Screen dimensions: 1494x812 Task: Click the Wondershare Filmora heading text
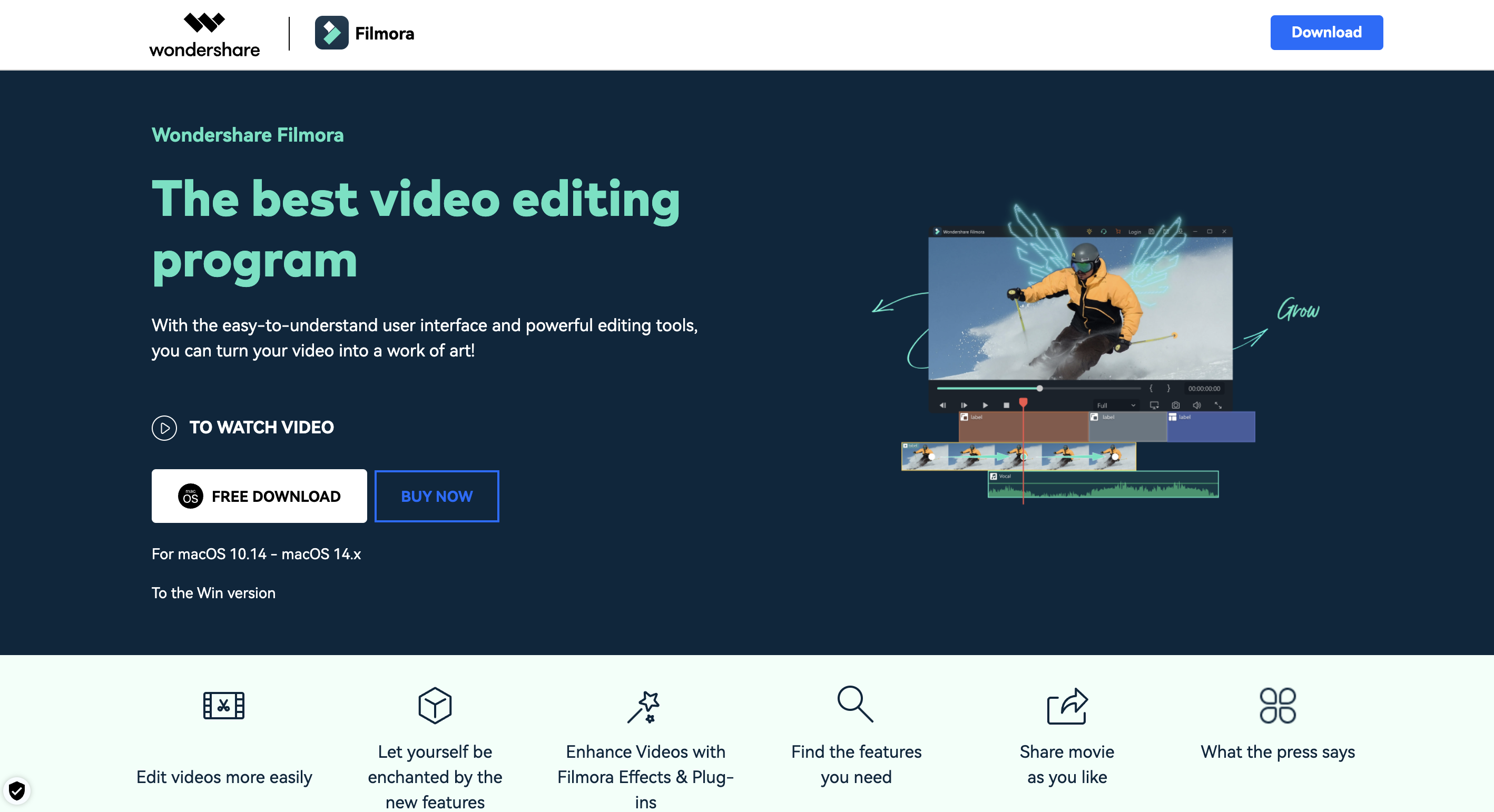(248, 135)
